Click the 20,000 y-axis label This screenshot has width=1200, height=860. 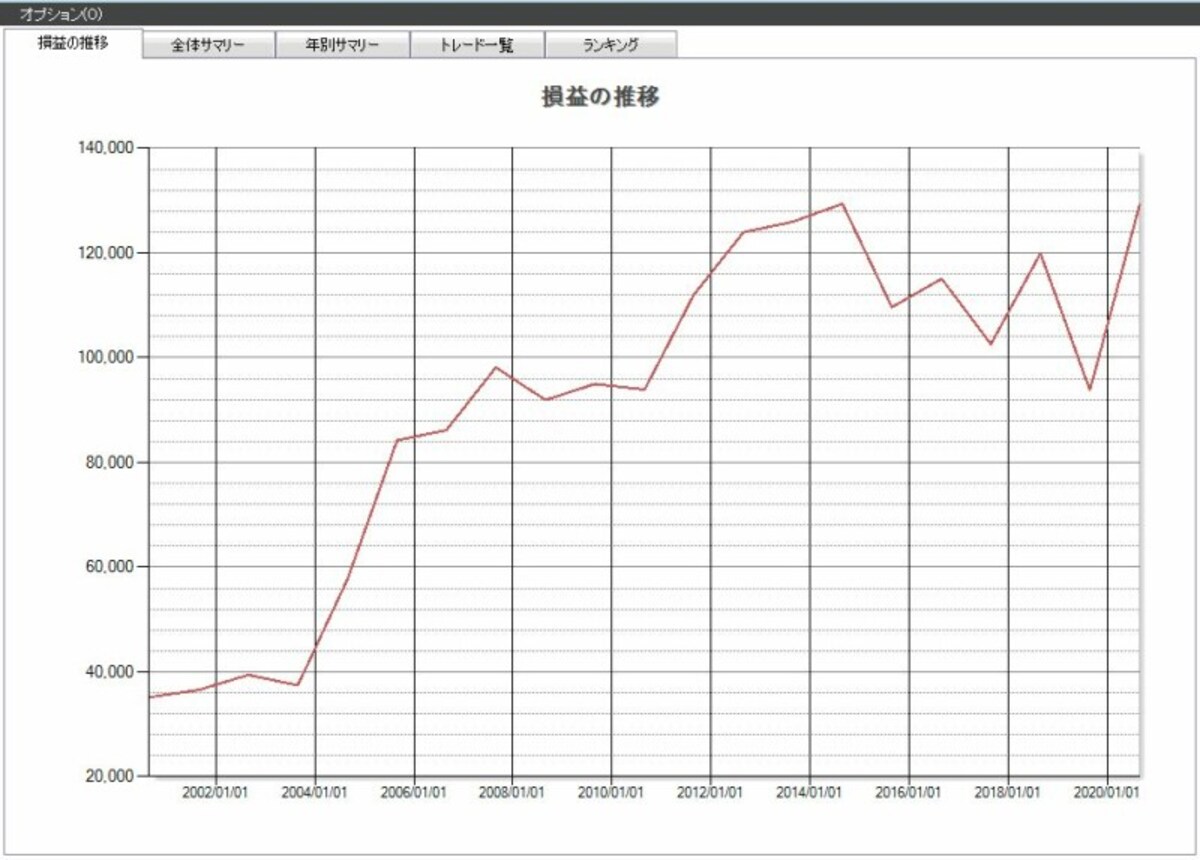[x=109, y=776]
